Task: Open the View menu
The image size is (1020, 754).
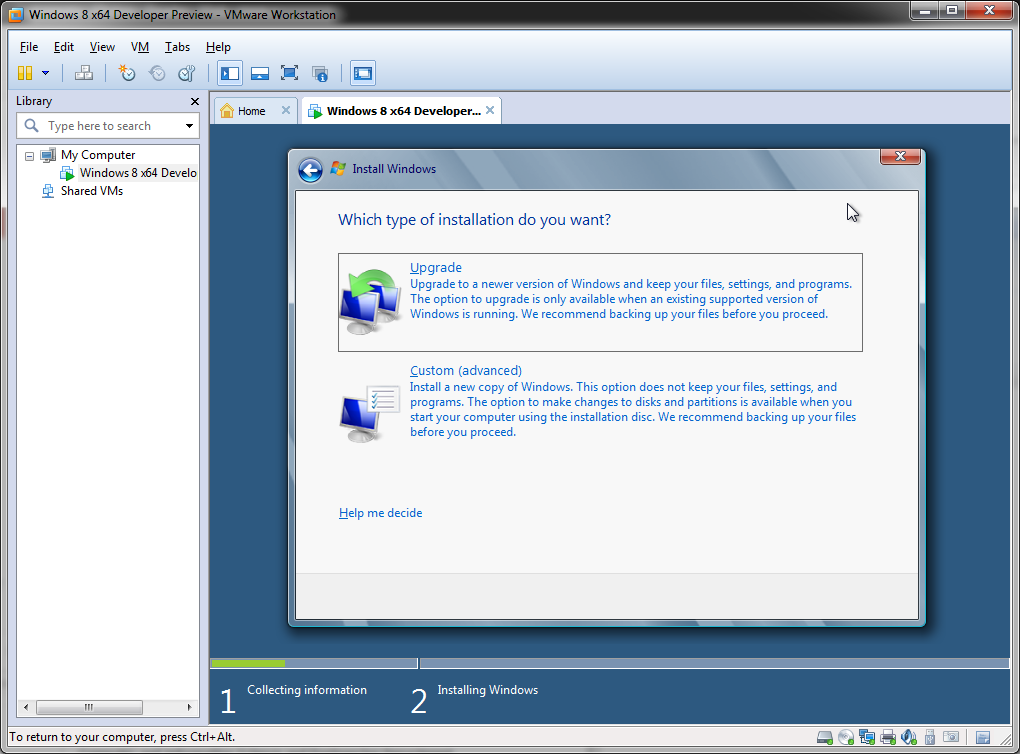Action: (x=102, y=47)
